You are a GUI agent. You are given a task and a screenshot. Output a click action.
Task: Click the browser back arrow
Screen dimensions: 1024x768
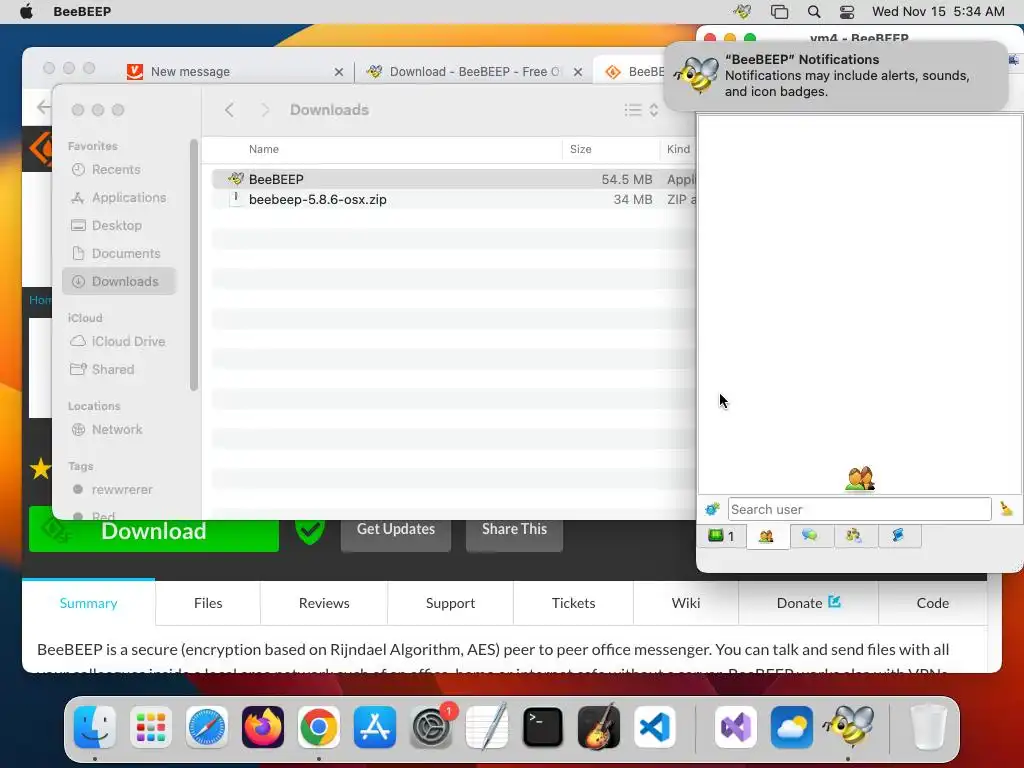pos(43,106)
